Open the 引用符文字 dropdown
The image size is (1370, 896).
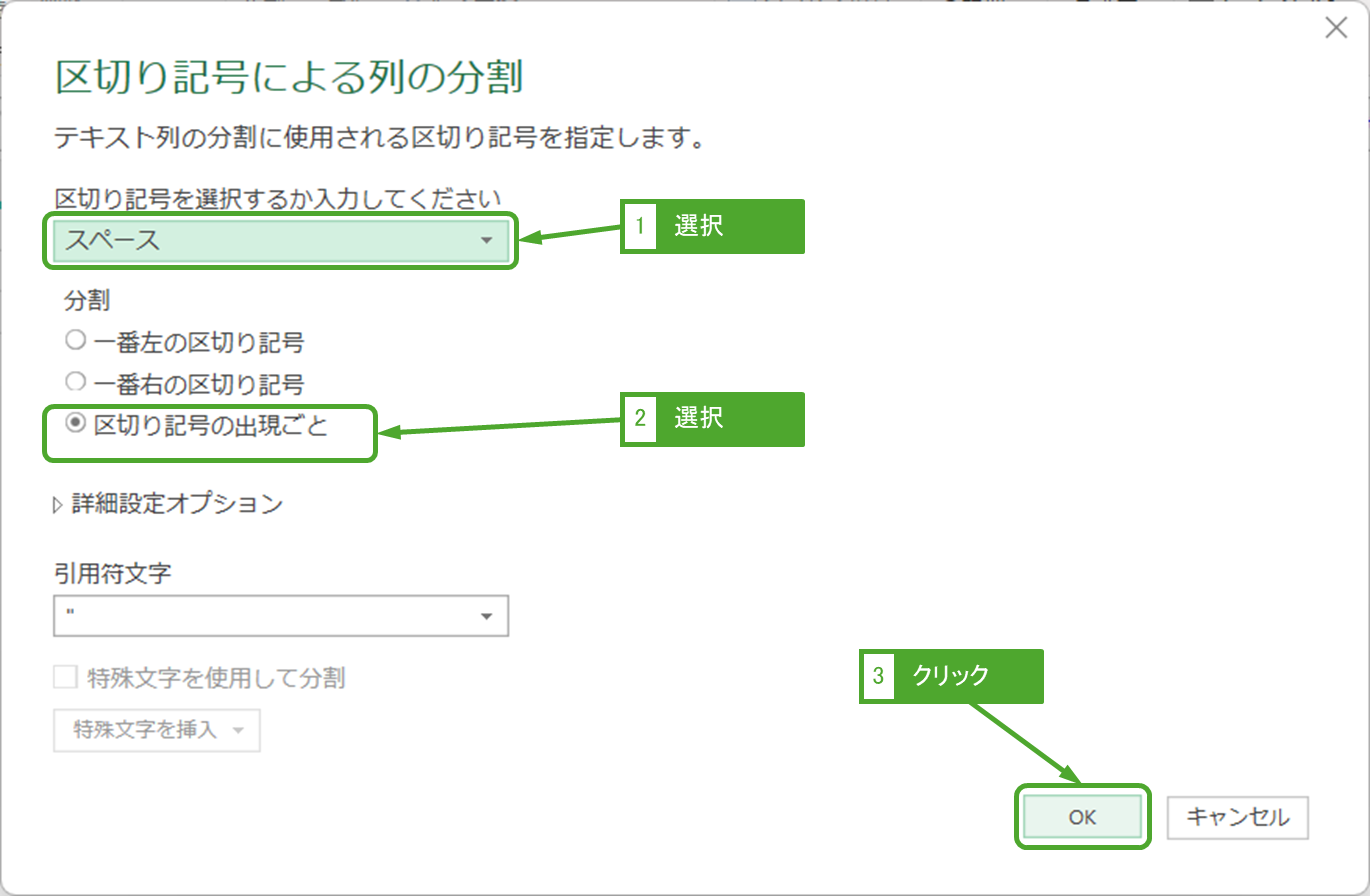[x=280, y=616]
